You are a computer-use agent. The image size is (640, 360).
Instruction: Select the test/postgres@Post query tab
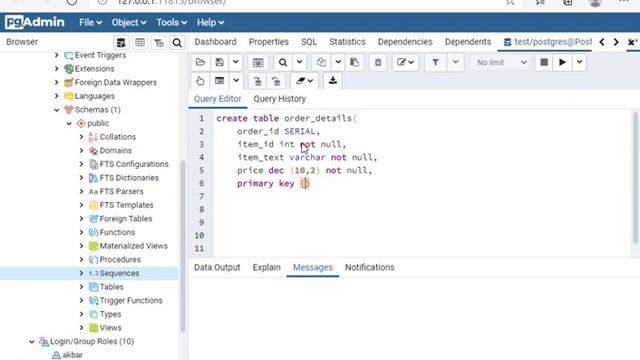(547, 42)
